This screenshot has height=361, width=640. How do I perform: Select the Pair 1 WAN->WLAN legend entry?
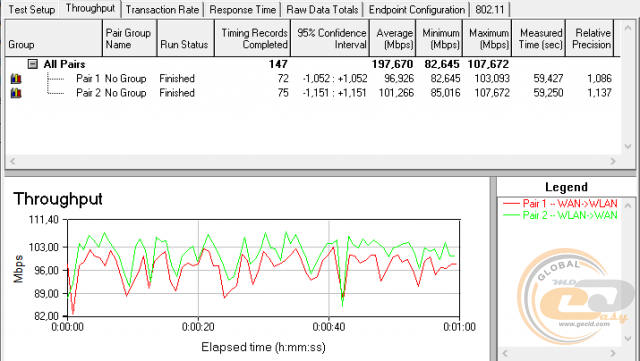560,203
